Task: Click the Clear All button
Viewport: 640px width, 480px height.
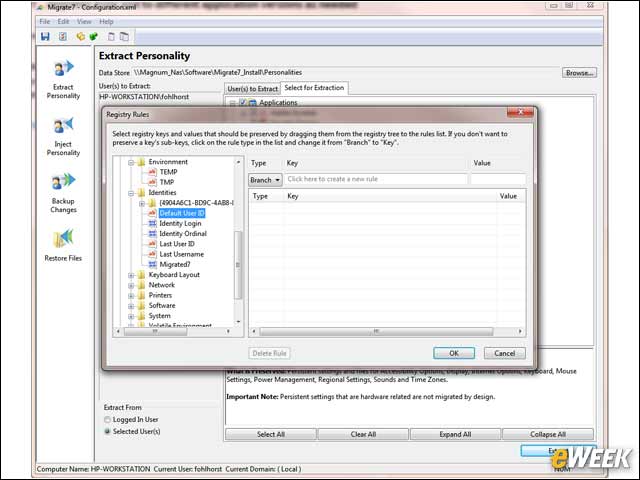Action: (x=363, y=434)
